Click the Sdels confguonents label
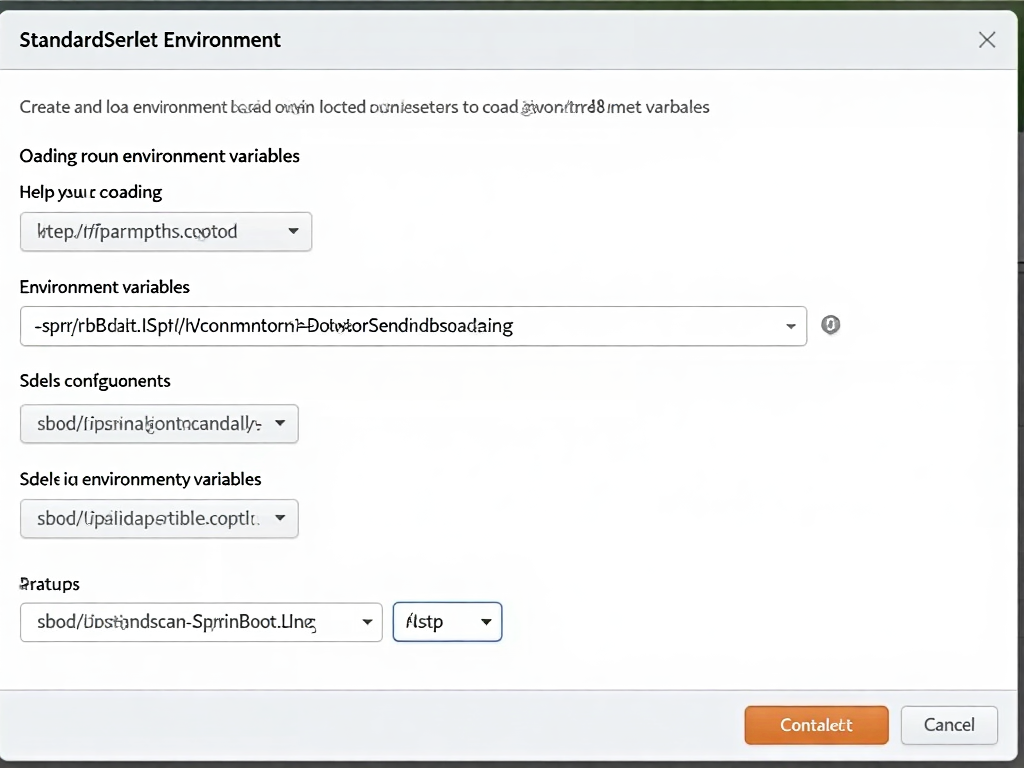Image resolution: width=1024 pixels, height=768 pixels. 95,381
